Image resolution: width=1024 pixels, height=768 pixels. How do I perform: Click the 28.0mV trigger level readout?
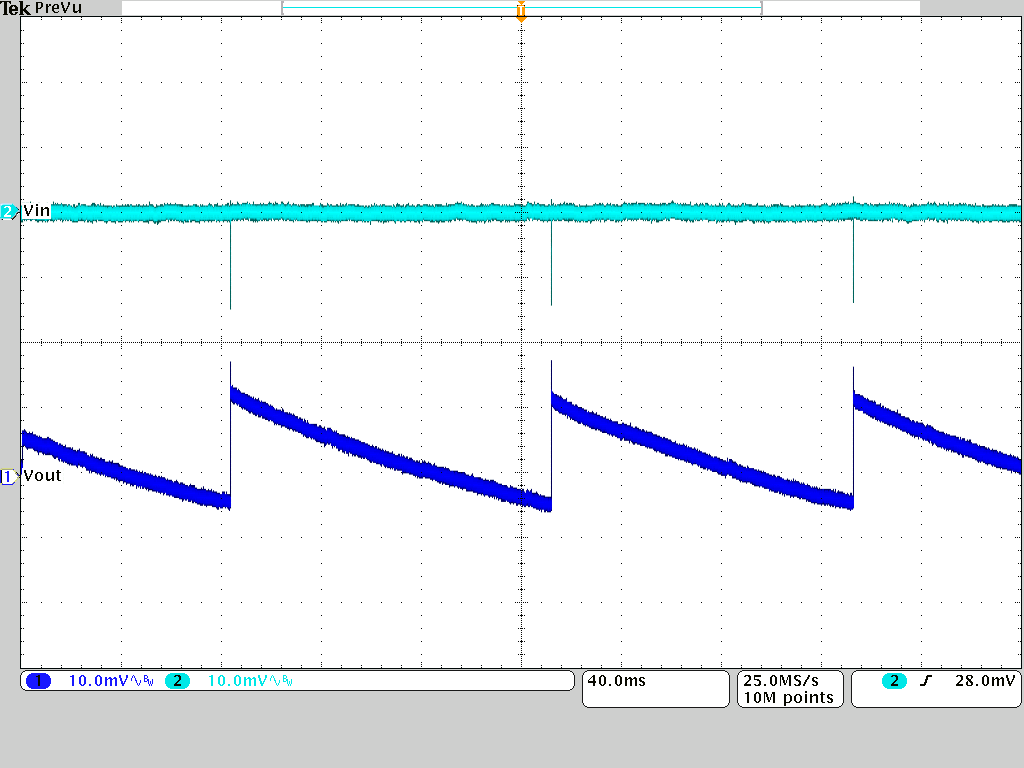pyautogui.click(x=985, y=680)
